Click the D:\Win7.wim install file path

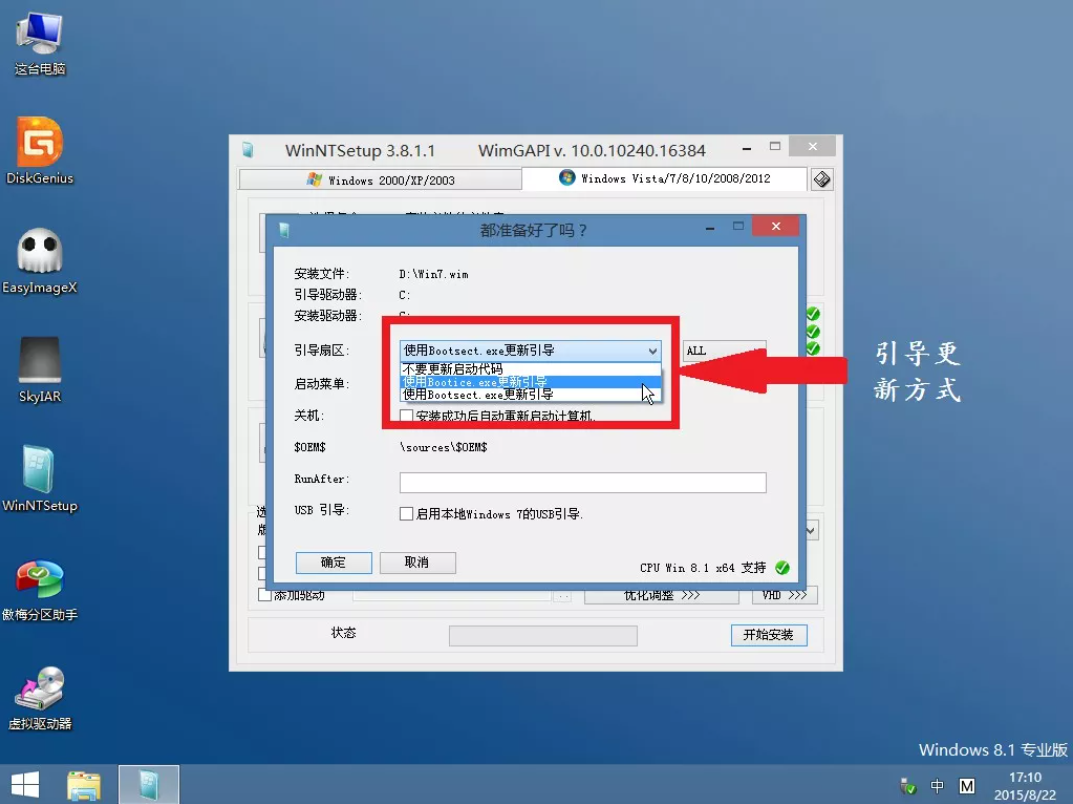pyautogui.click(x=434, y=274)
